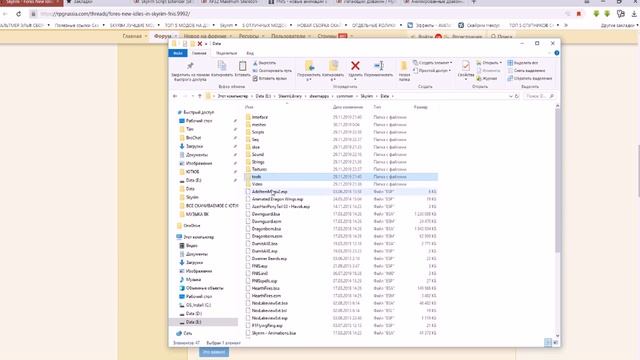The width and height of the screenshot is (640, 360).
Task: Click the browser Back arrow
Action: click(x=5, y=14)
